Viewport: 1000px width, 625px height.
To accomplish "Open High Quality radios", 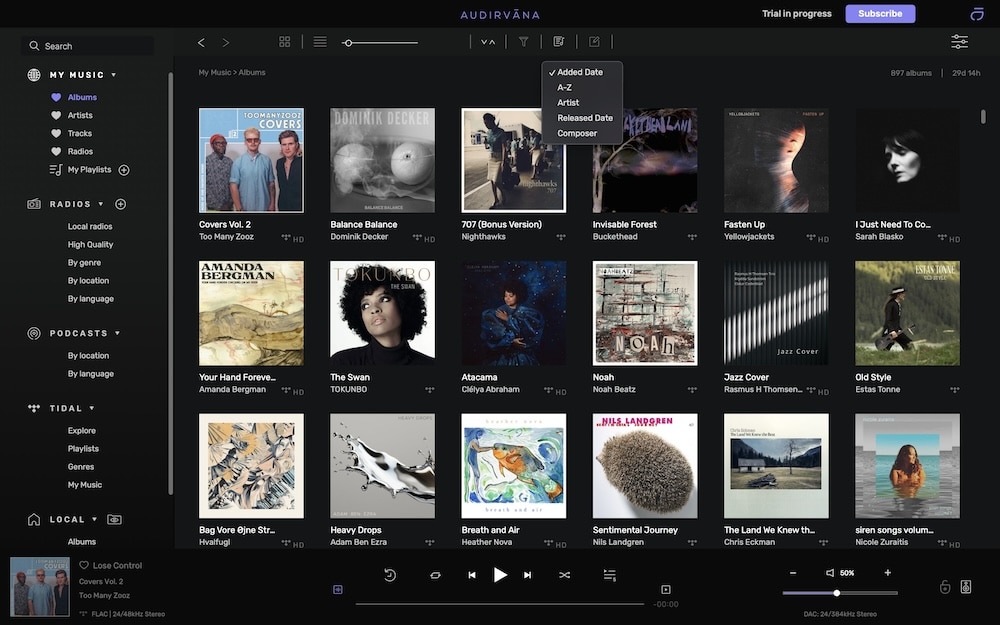I will pos(91,244).
